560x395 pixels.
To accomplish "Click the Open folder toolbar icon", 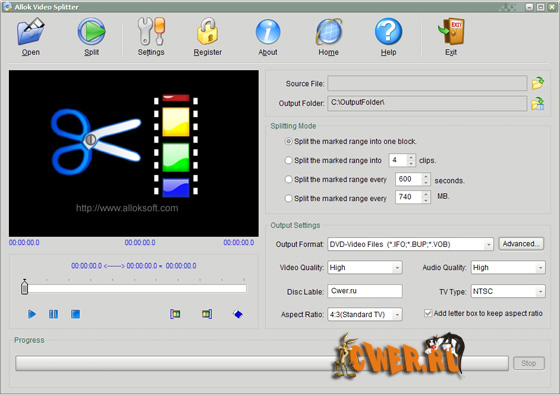I will (x=30, y=32).
